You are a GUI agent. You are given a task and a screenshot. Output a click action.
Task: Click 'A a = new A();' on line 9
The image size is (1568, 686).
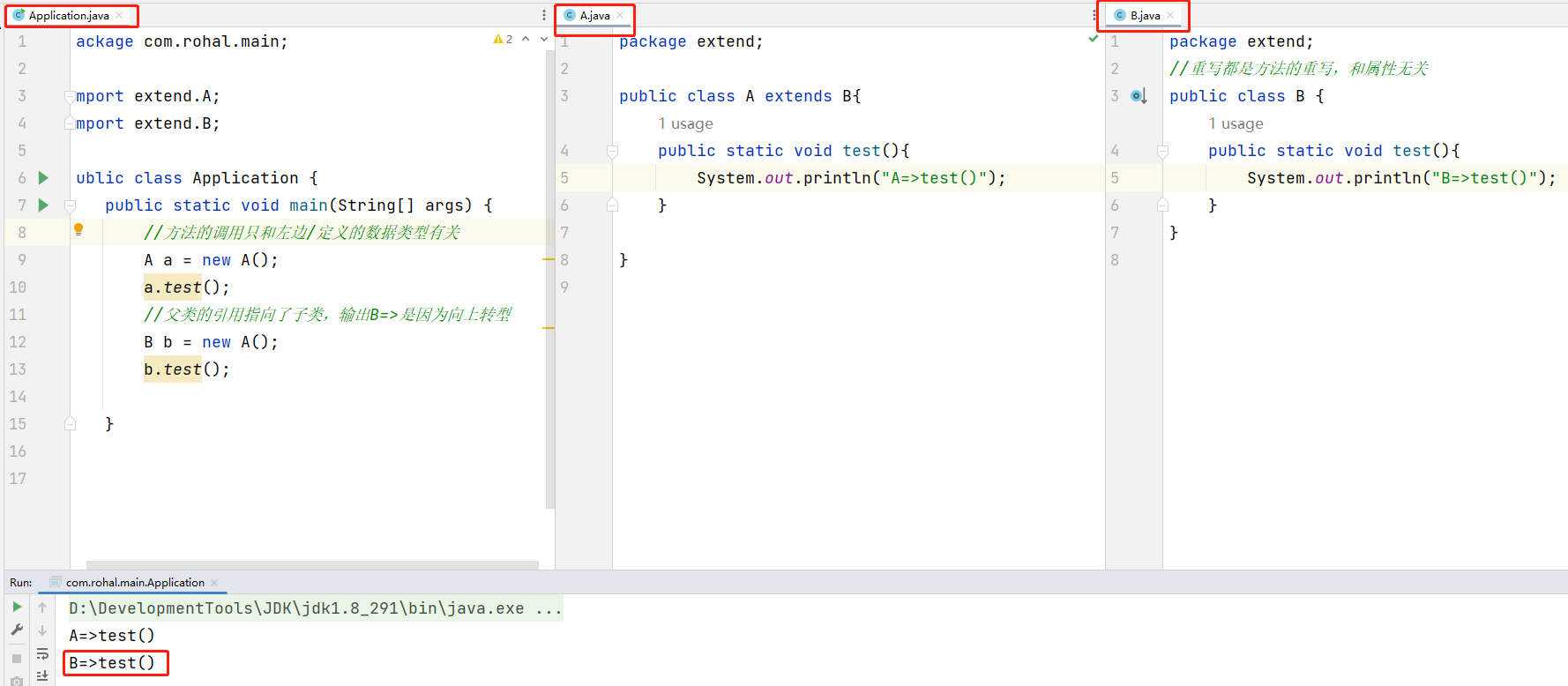(x=211, y=260)
